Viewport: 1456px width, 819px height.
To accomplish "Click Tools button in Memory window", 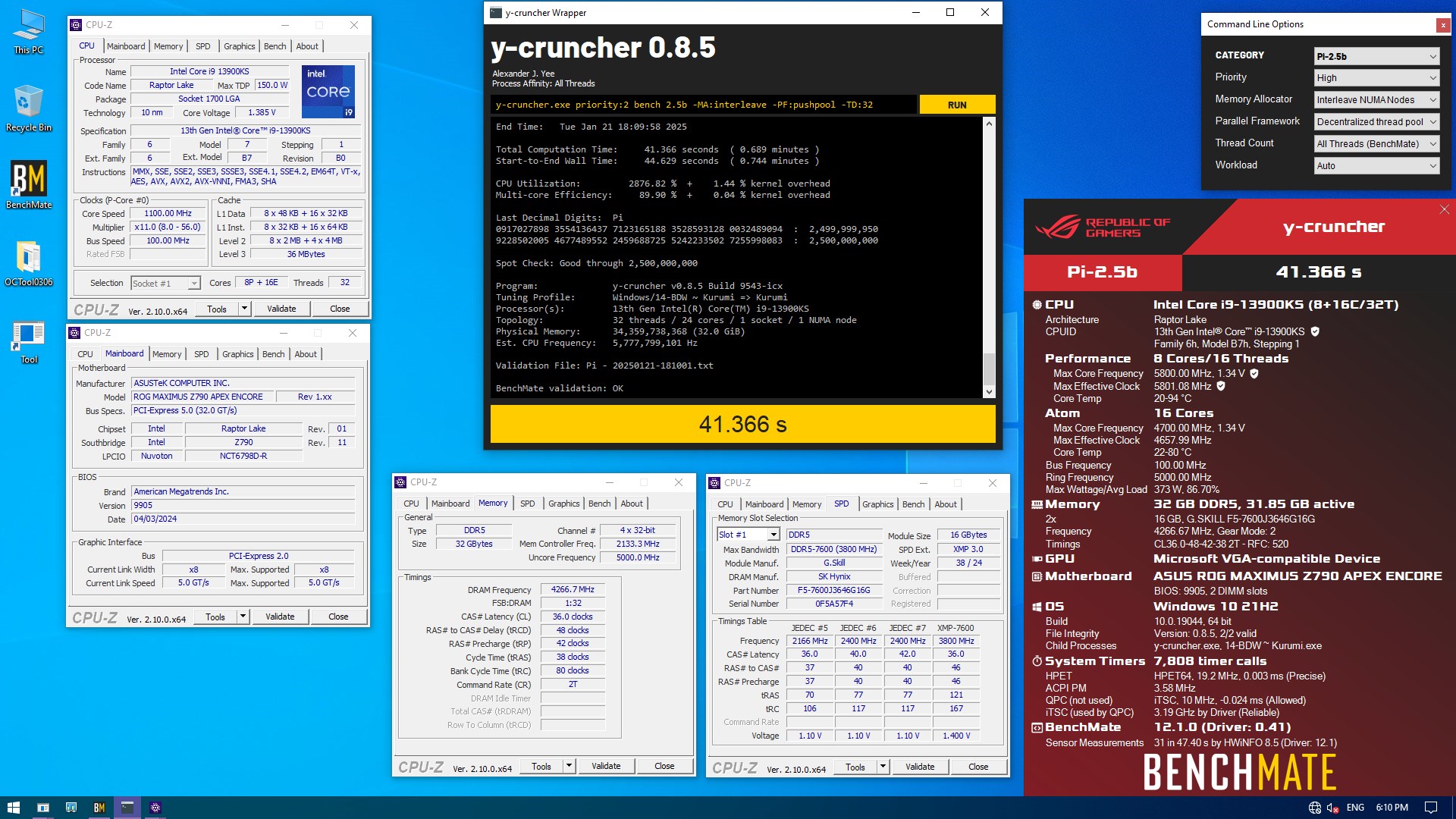I will tap(541, 766).
